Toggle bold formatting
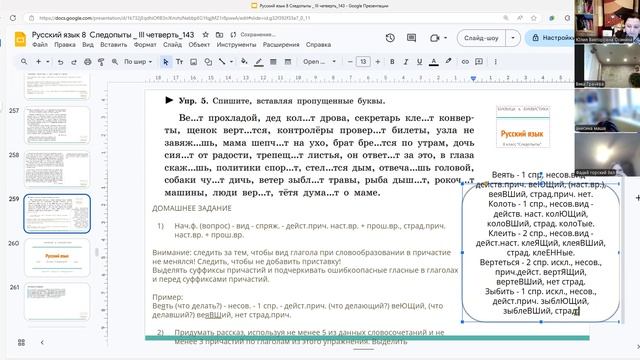Image resolution: width=640 pixels, height=360 pixels. [392, 62]
